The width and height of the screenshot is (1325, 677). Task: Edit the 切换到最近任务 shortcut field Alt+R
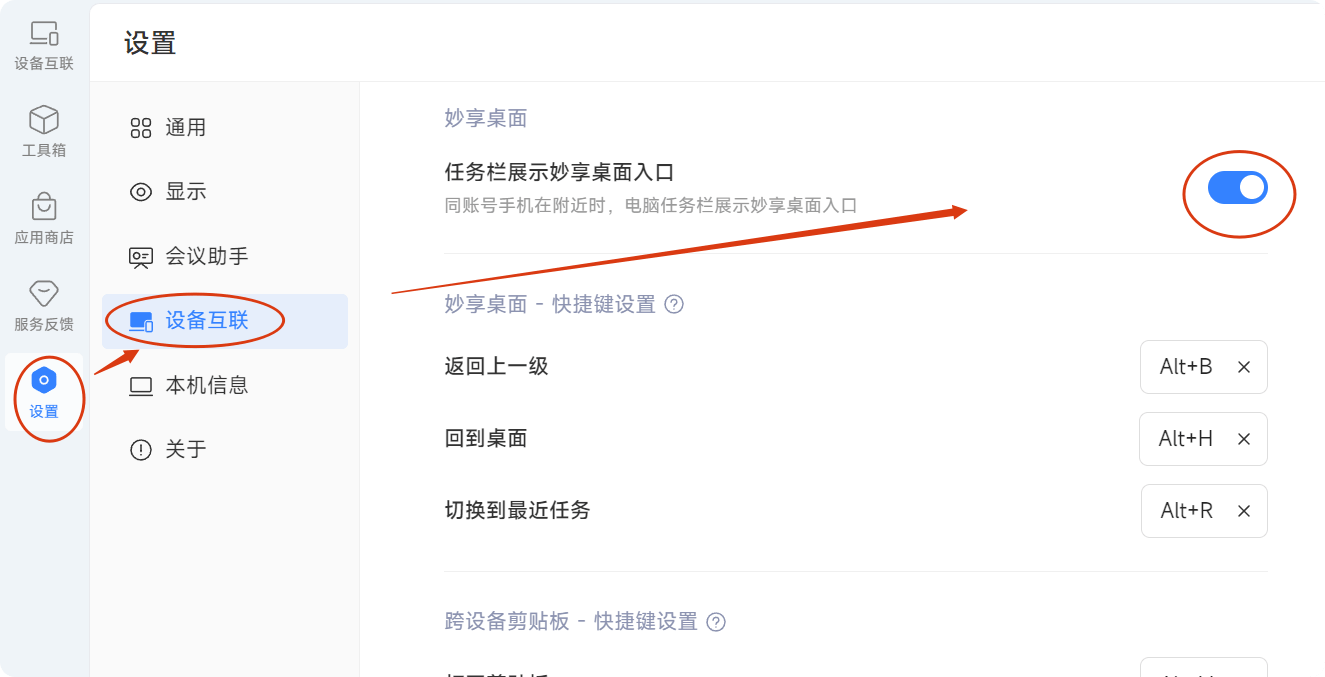point(1186,511)
